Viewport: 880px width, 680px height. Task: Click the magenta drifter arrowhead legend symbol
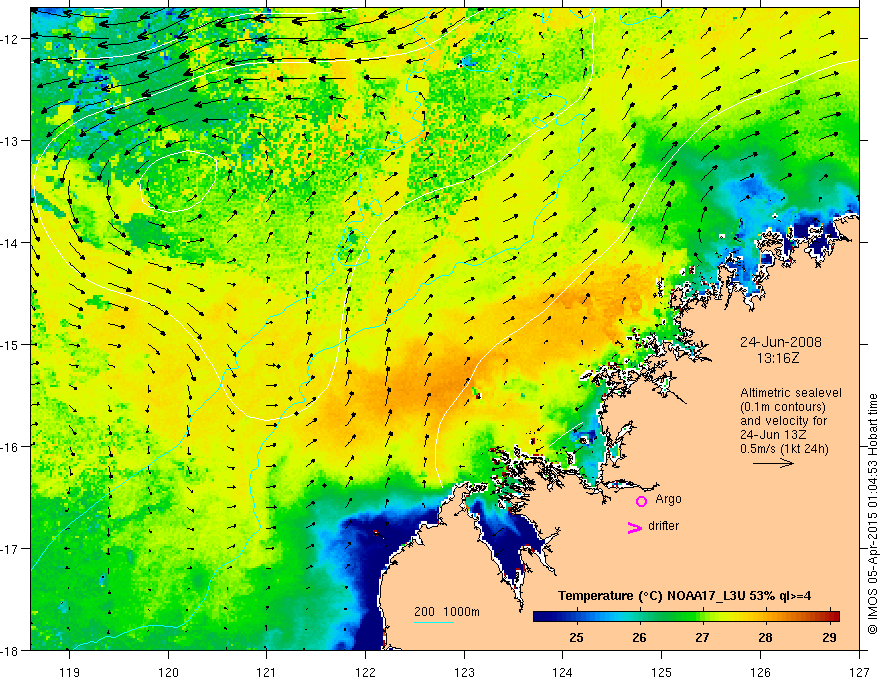[x=634, y=528]
